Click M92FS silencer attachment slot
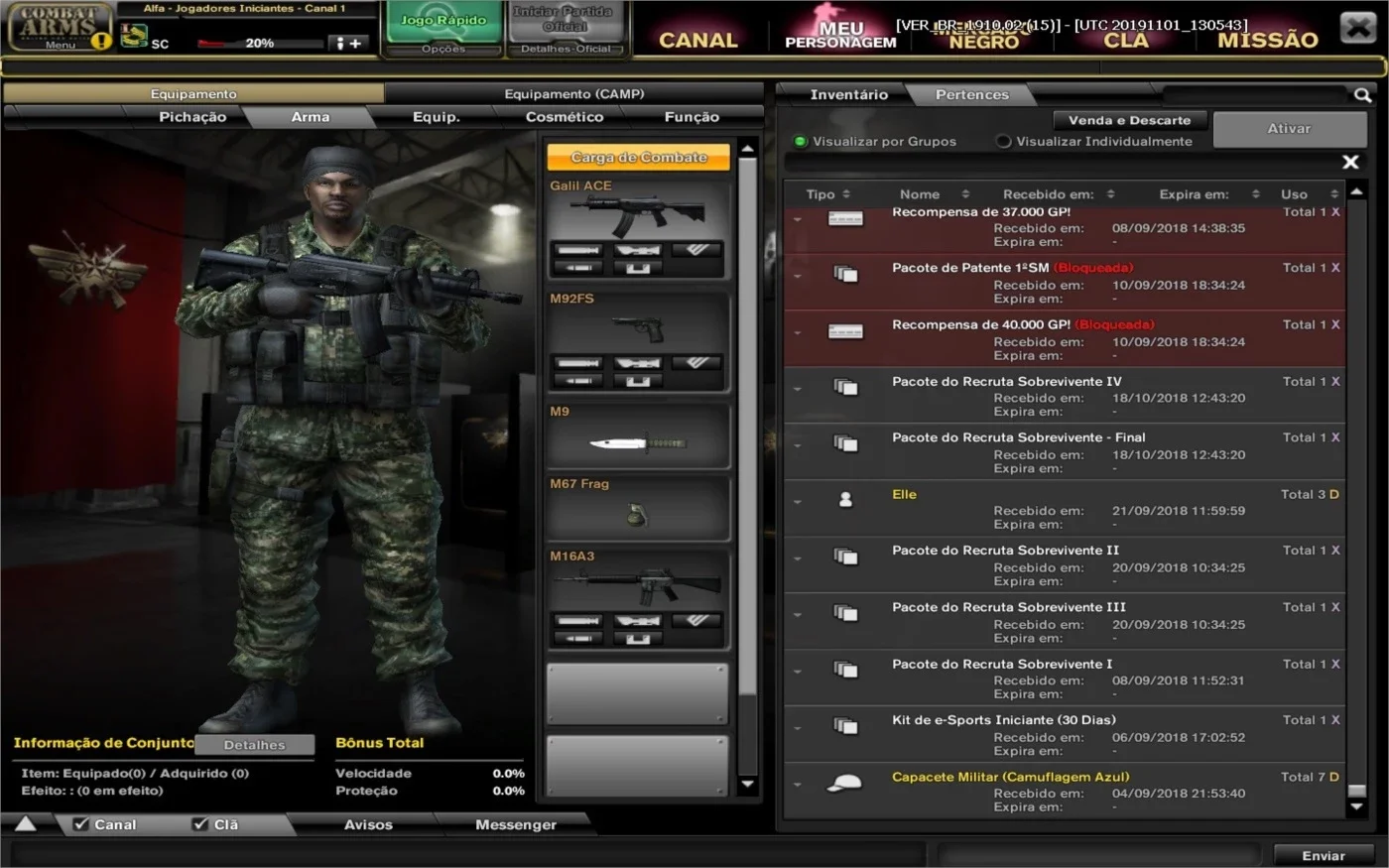The image size is (1389, 868). [578, 363]
